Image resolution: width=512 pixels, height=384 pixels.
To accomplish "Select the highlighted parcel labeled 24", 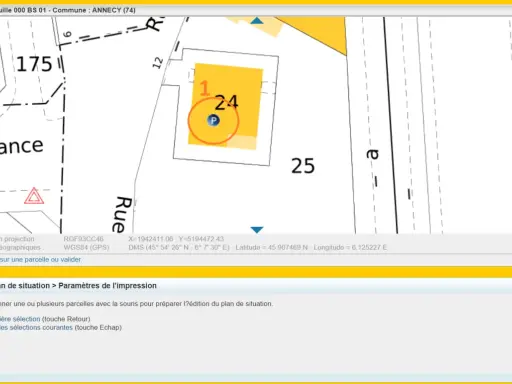I will [227, 102].
